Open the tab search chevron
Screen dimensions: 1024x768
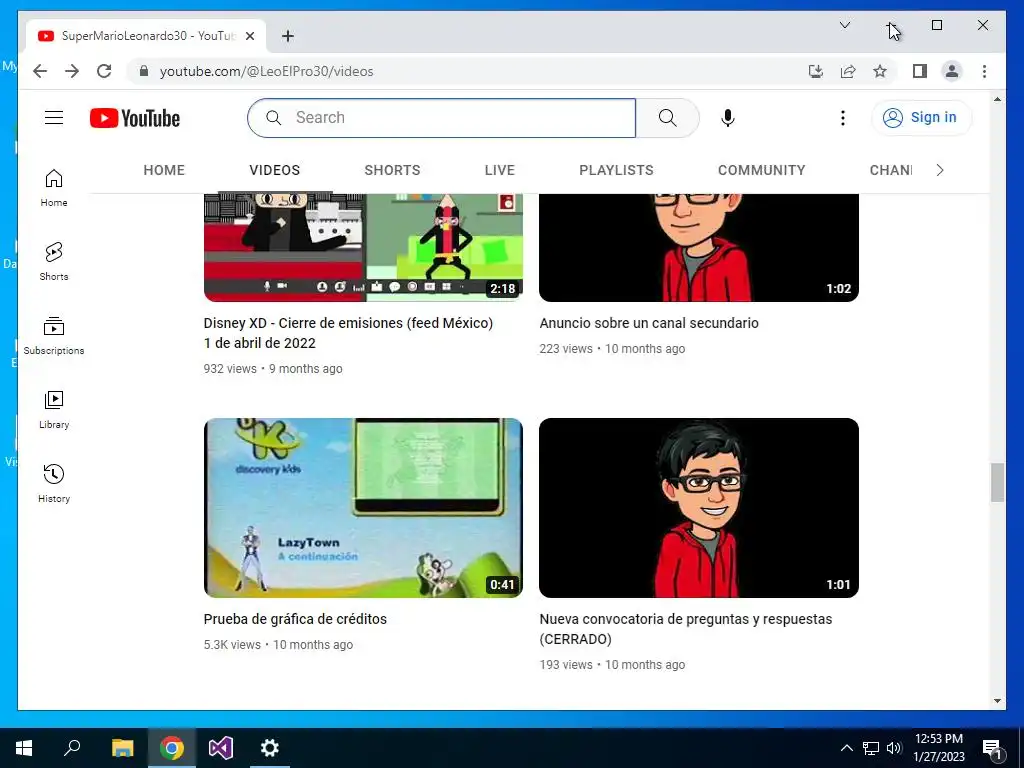pyautogui.click(x=844, y=25)
